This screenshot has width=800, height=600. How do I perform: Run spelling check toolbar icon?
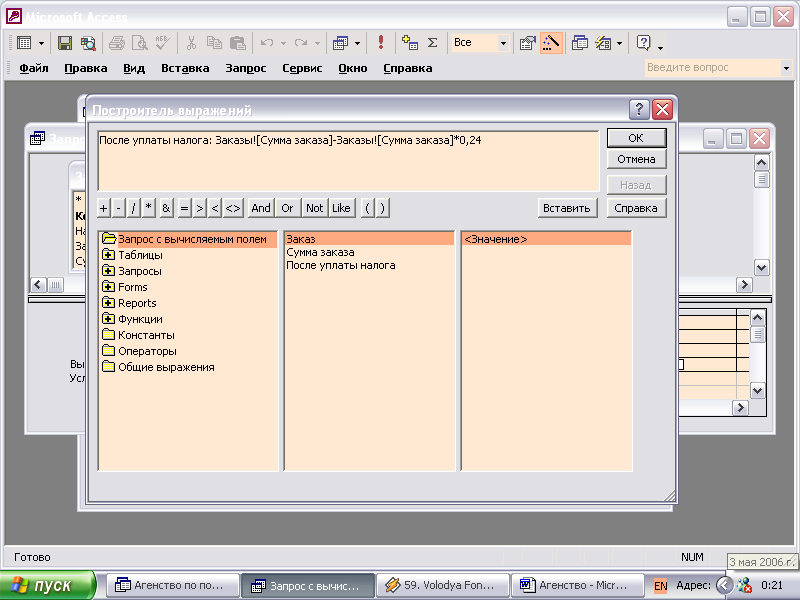162,43
